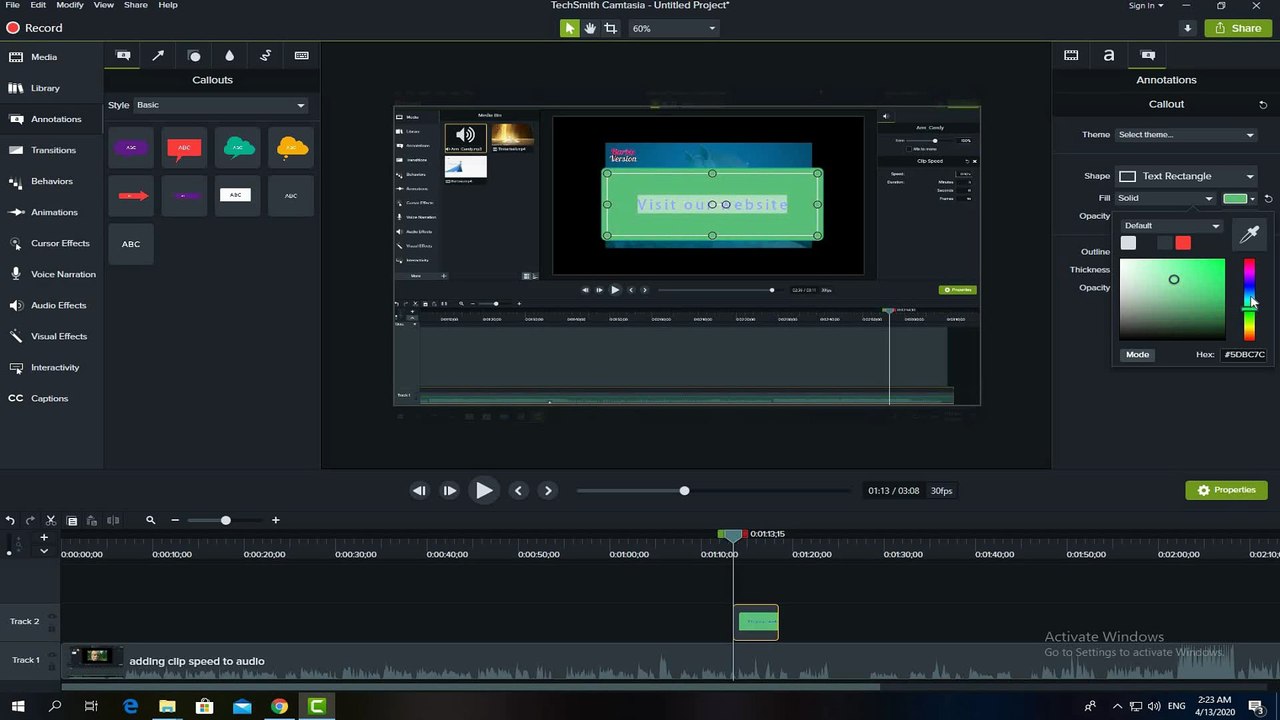The image size is (1280, 720).
Task: Pick the white rectangle ABC callout
Action: 237,196
